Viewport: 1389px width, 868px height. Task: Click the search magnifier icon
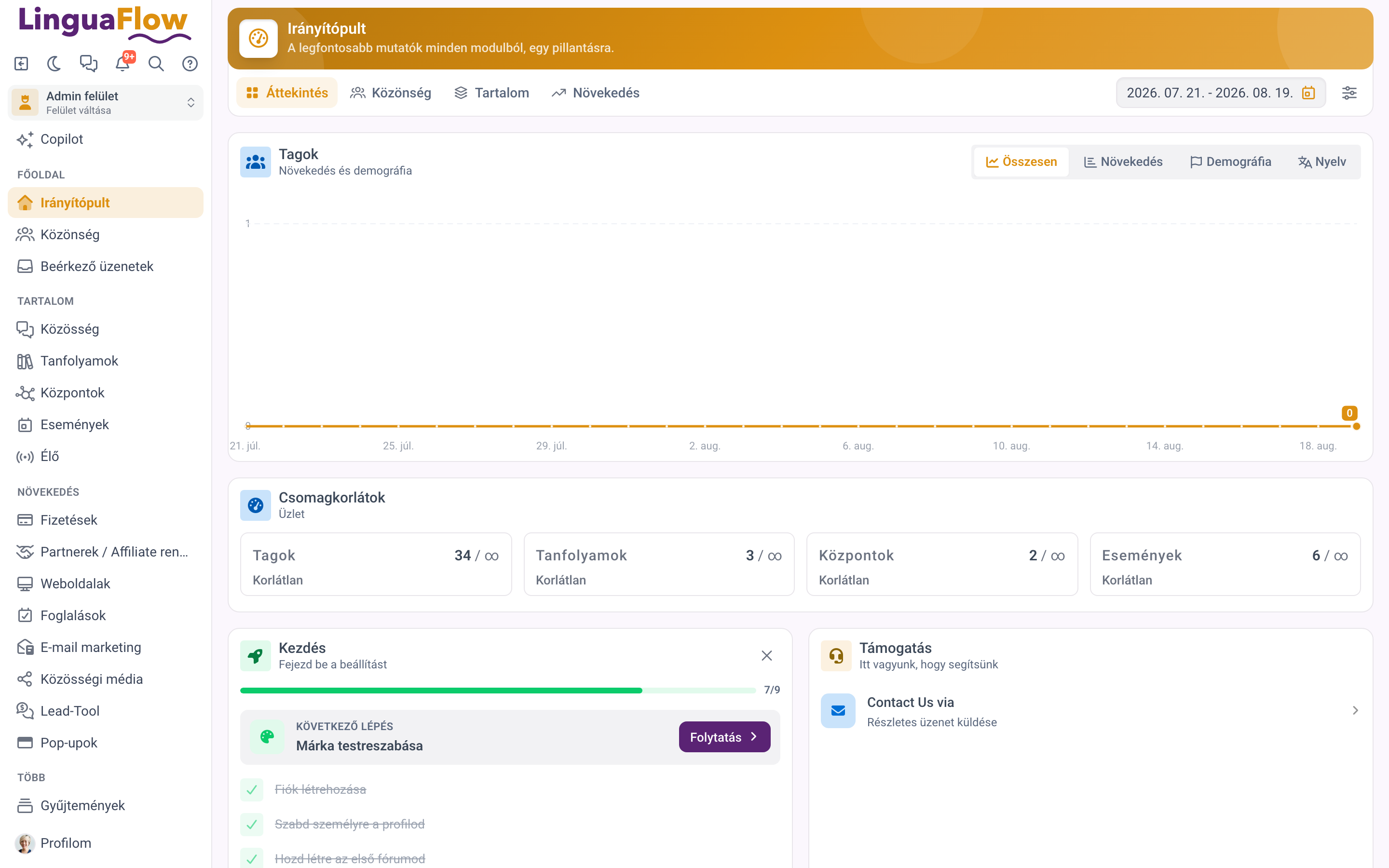(x=156, y=64)
